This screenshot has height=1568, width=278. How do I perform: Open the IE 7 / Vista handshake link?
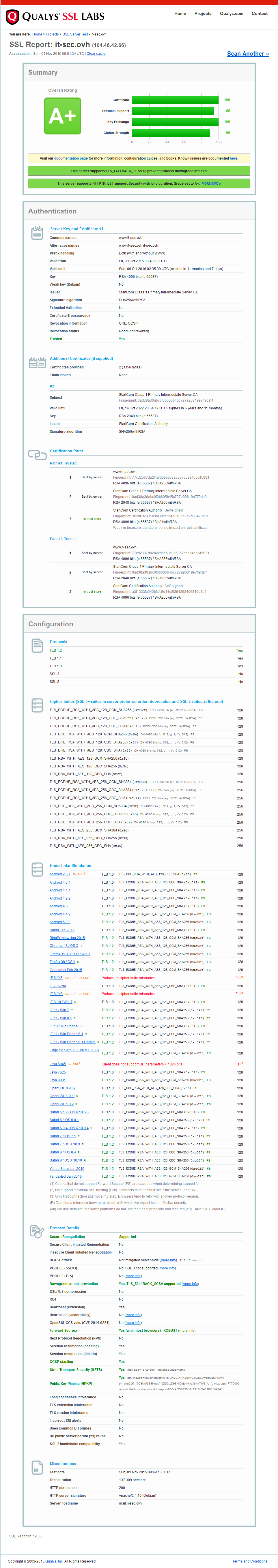click(x=58, y=986)
